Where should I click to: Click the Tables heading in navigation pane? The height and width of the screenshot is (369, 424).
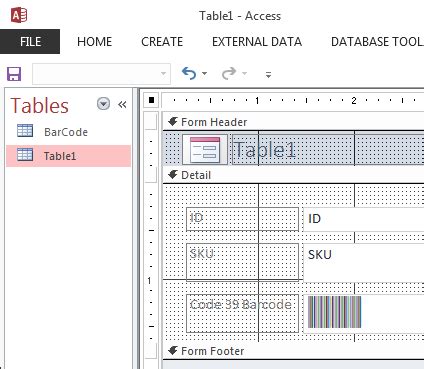[40, 106]
